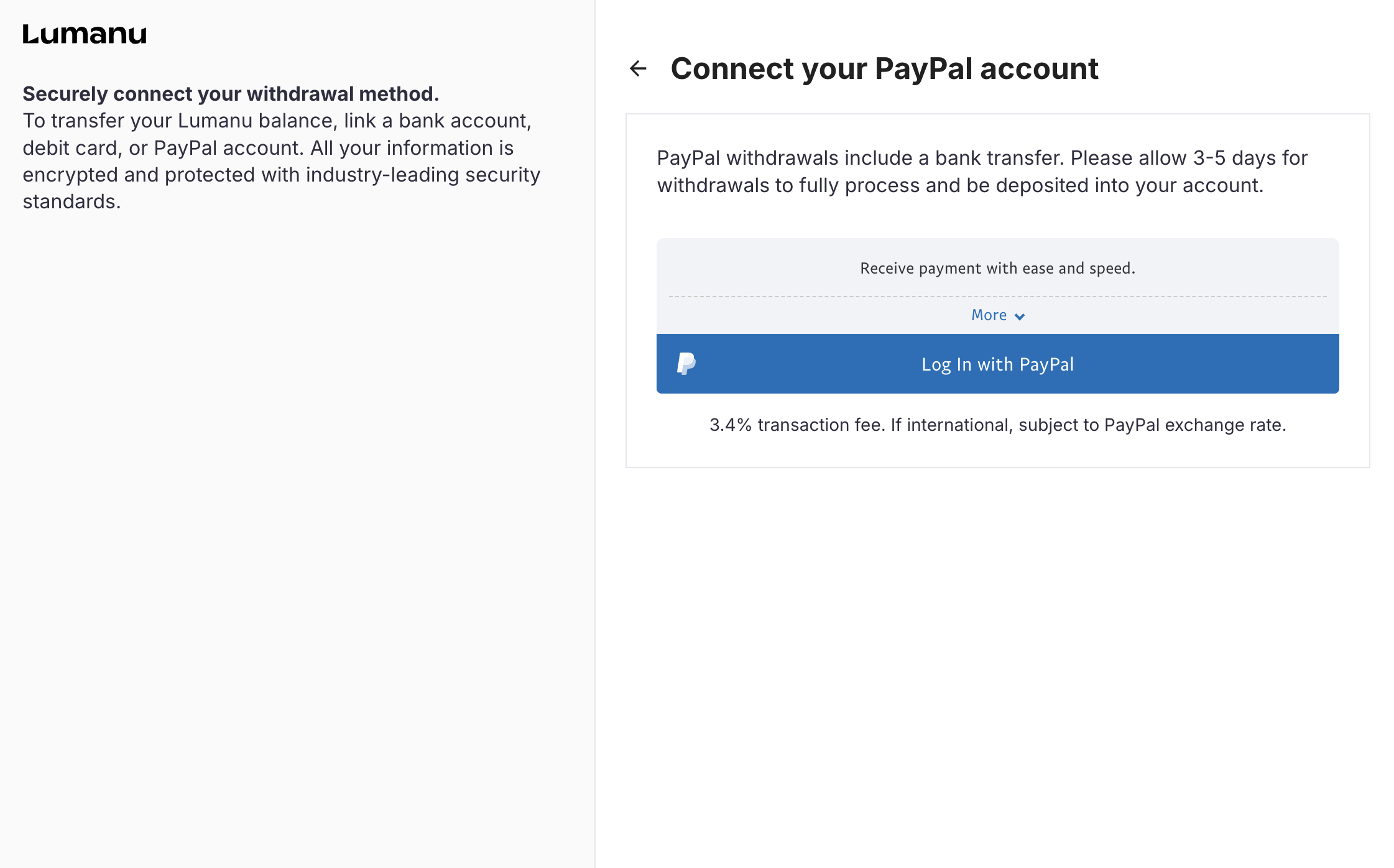Click the Receive payment with ease and speed text
Viewport: 1394px width, 868px height.
point(997,268)
